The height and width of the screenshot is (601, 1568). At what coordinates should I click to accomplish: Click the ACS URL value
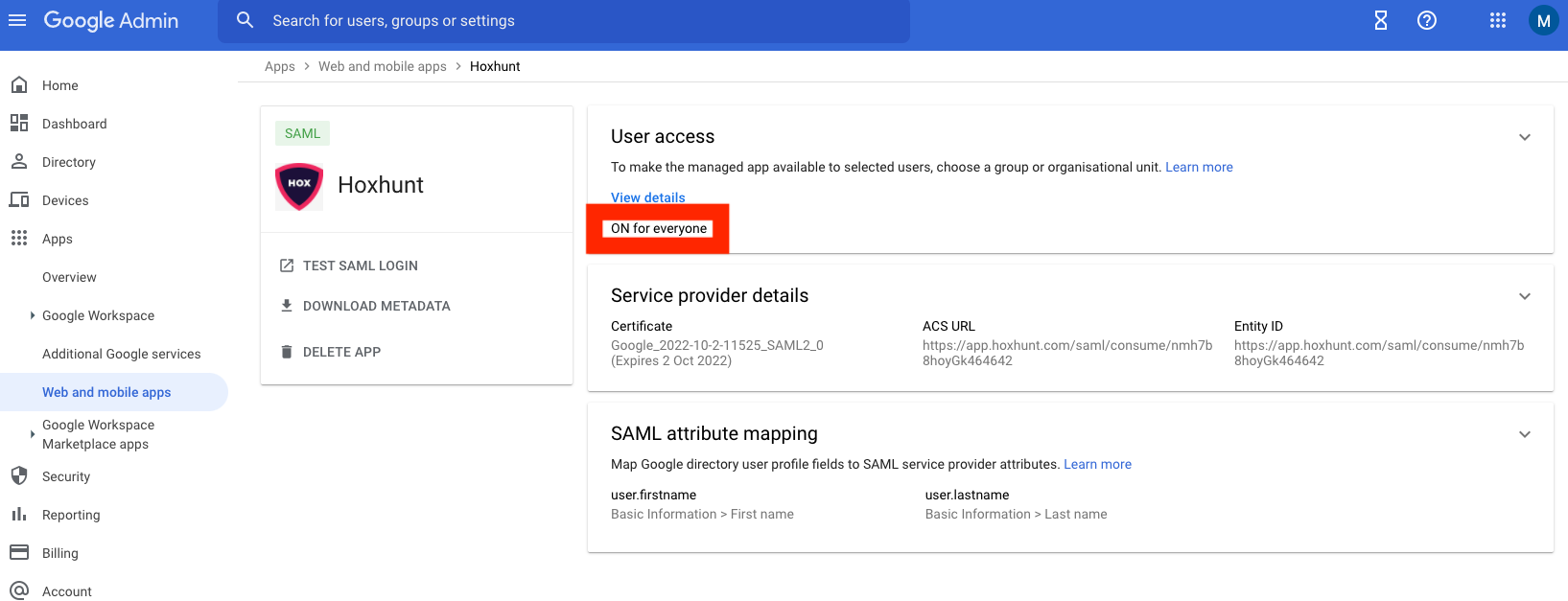(1067, 353)
